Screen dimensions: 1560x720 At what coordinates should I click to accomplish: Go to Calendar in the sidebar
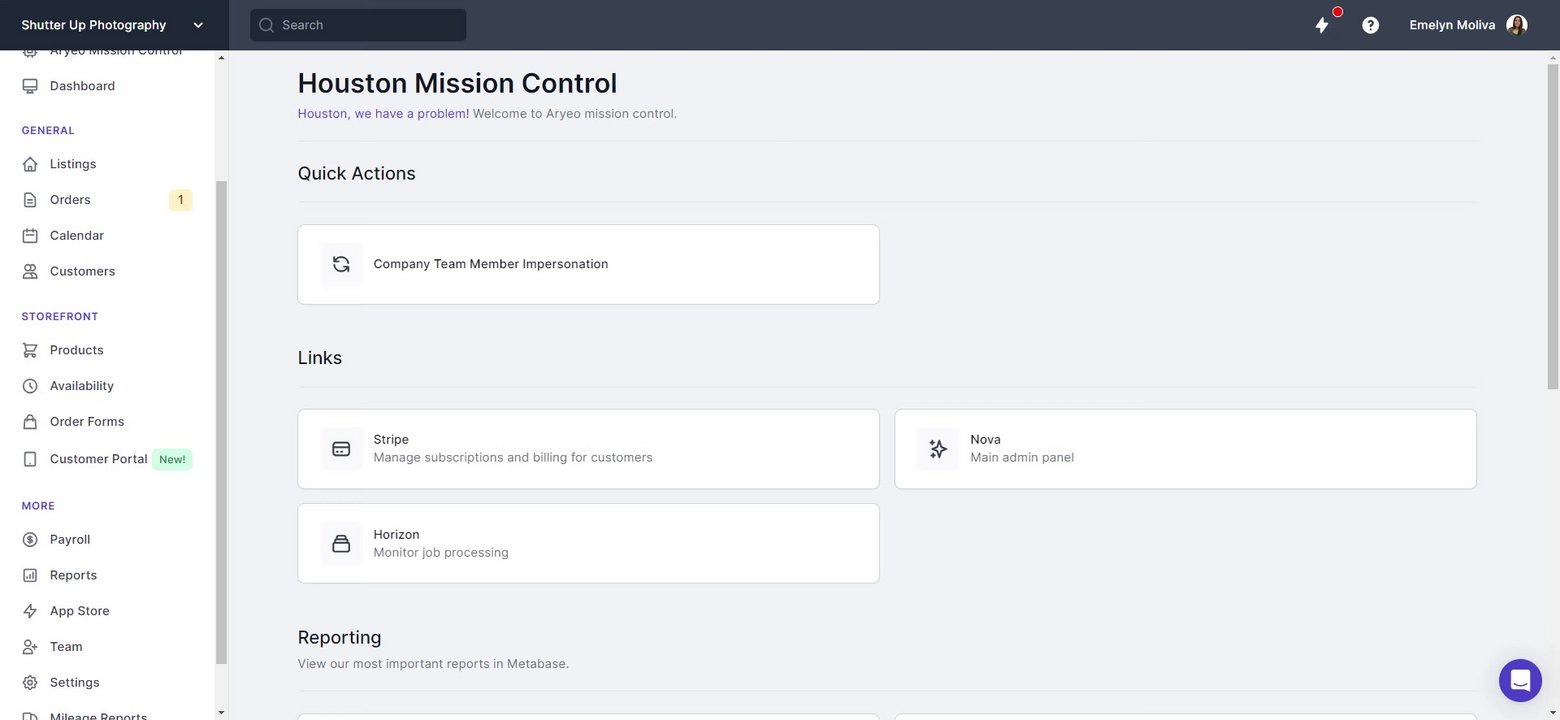77,236
